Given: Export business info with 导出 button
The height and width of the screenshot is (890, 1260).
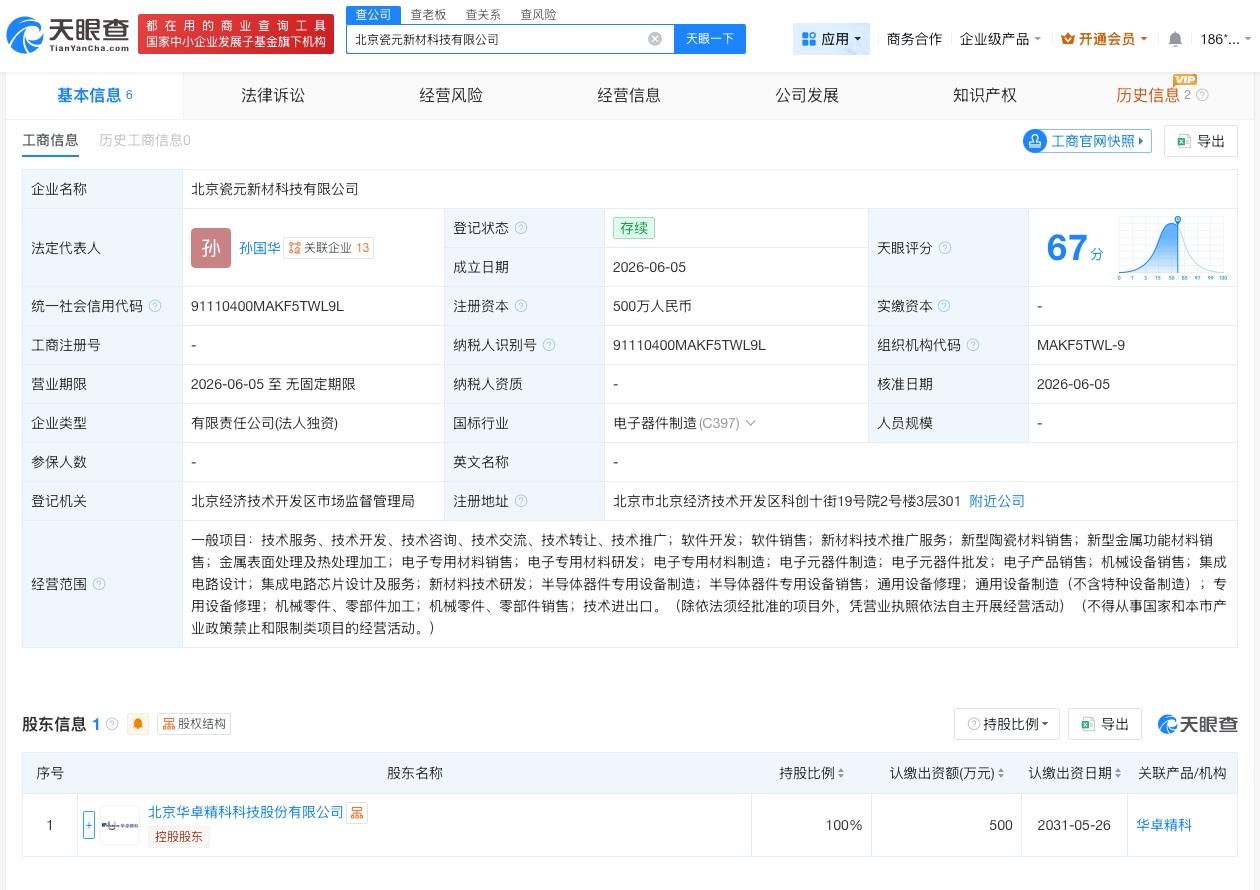Looking at the screenshot, I should [1201, 141].
